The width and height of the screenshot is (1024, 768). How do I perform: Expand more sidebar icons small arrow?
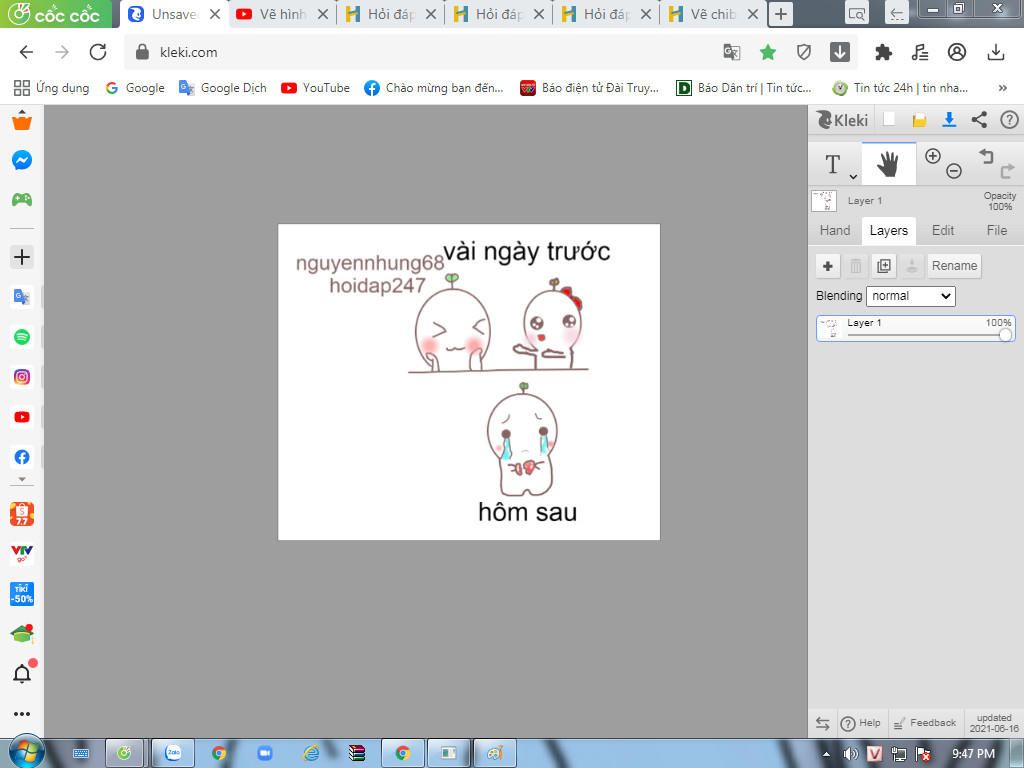(x=22, y=479)
